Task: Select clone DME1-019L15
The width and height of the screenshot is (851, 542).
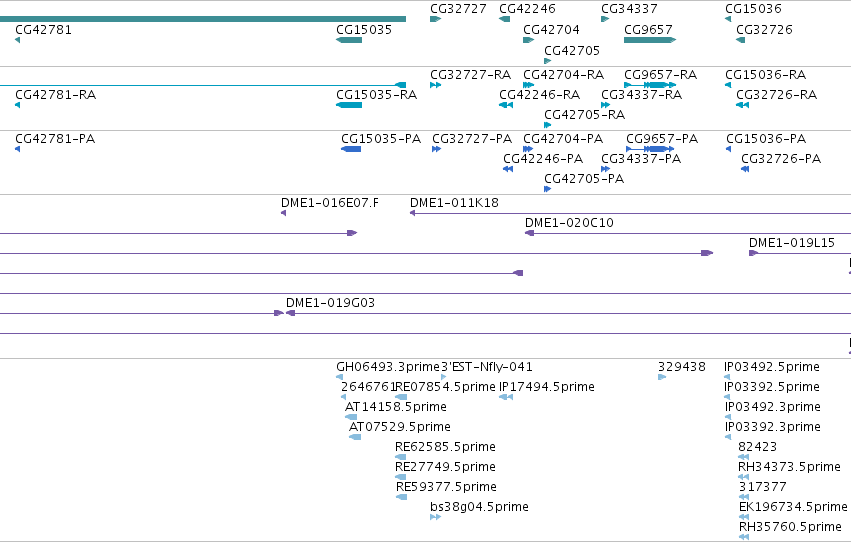Action: pyautogui.click(x=792, y=243)
